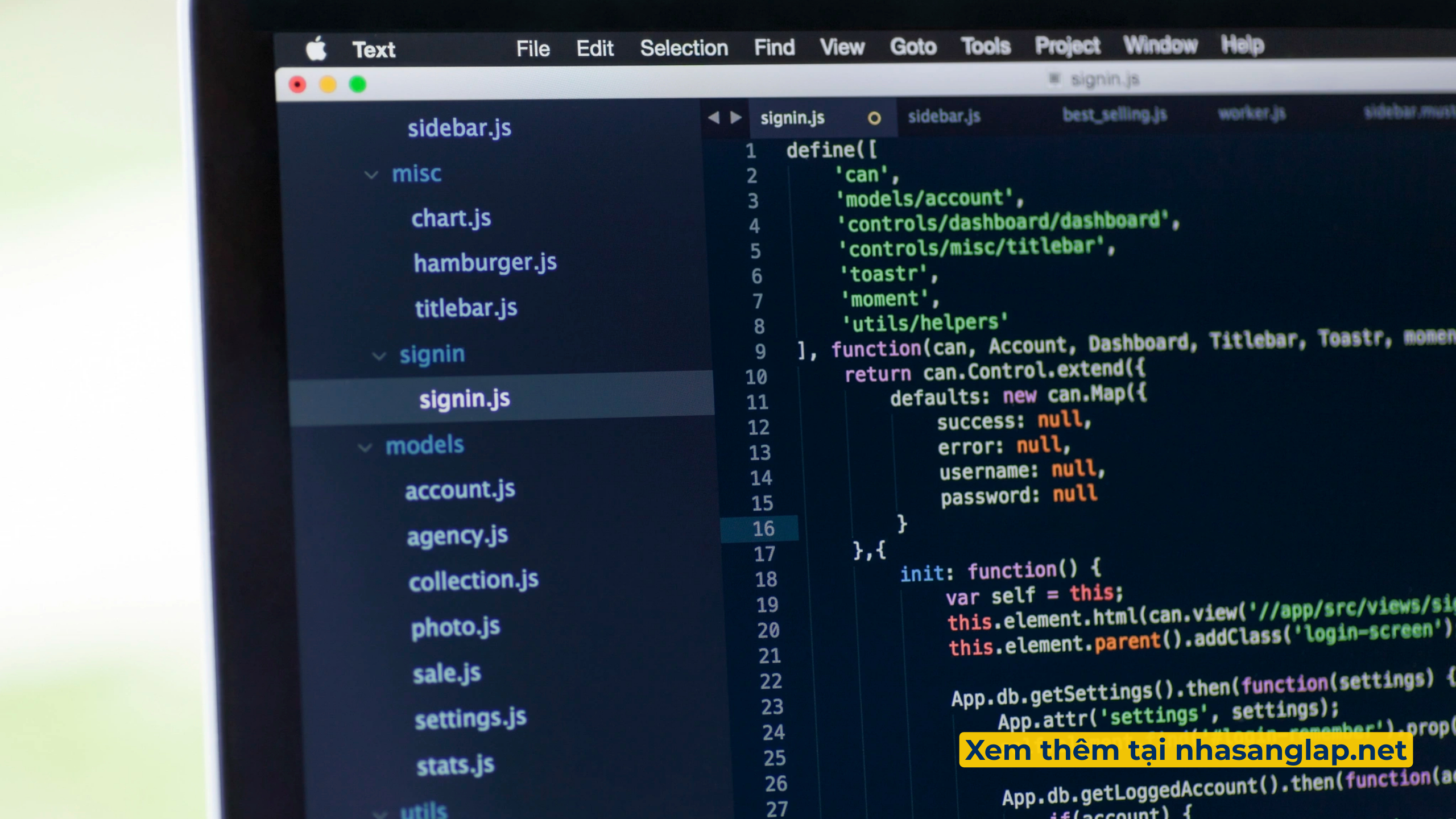This screenshot has height=819, width=1456.
Task: Click the red close window button
Action: [x=297, y=85]
